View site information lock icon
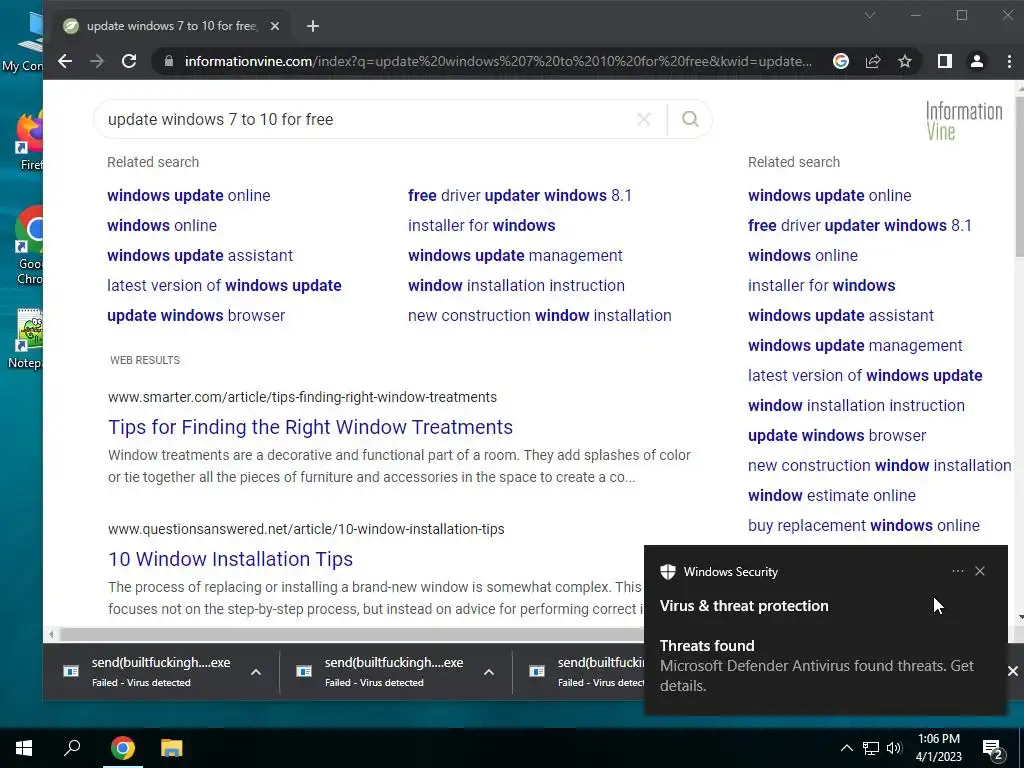Screen dimensions: 1024x768 click(x=169, y=61)
